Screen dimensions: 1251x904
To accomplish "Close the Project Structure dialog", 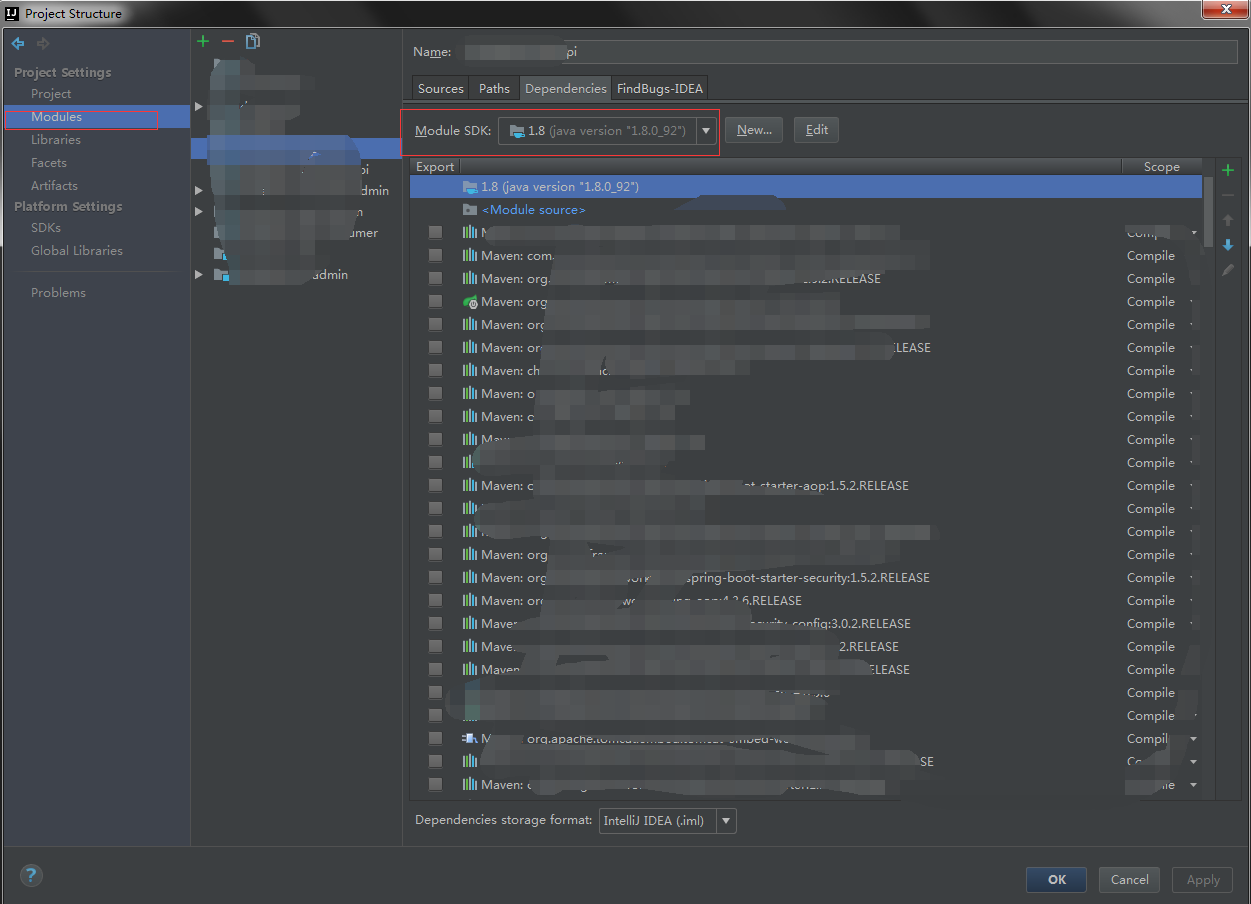I will pos(1224,9).
